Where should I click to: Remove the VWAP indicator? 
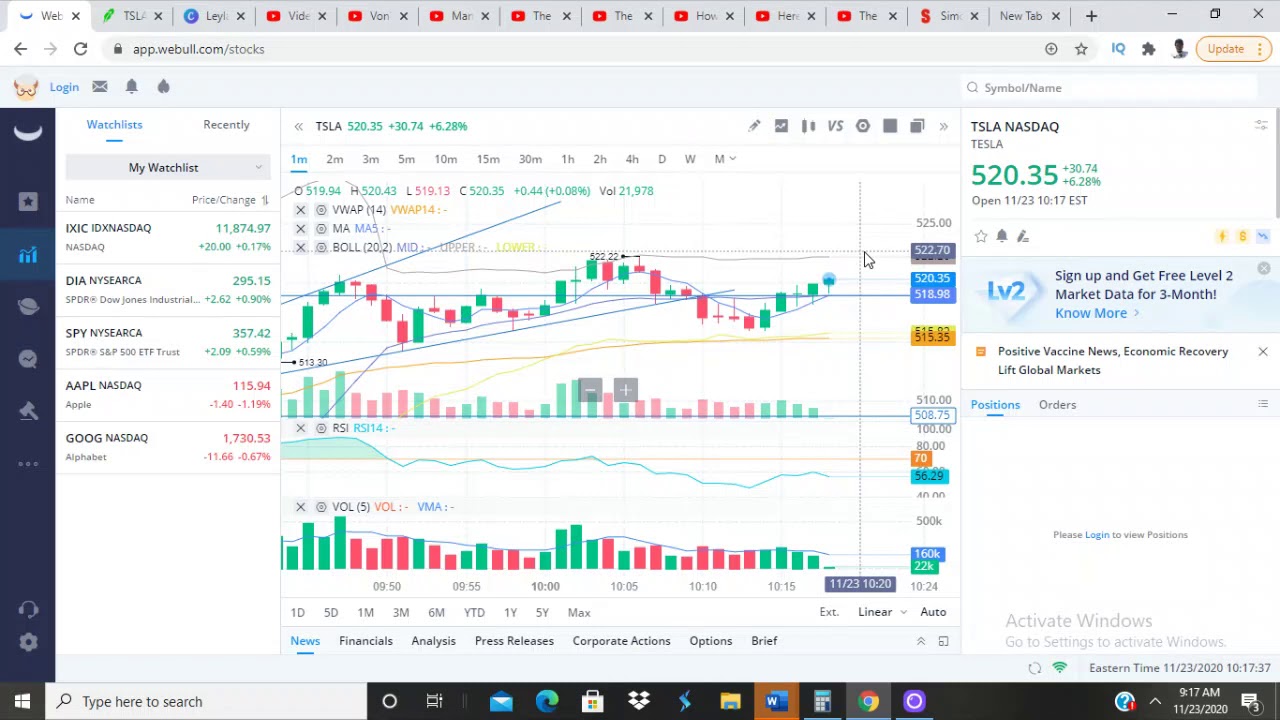point(300,210)
